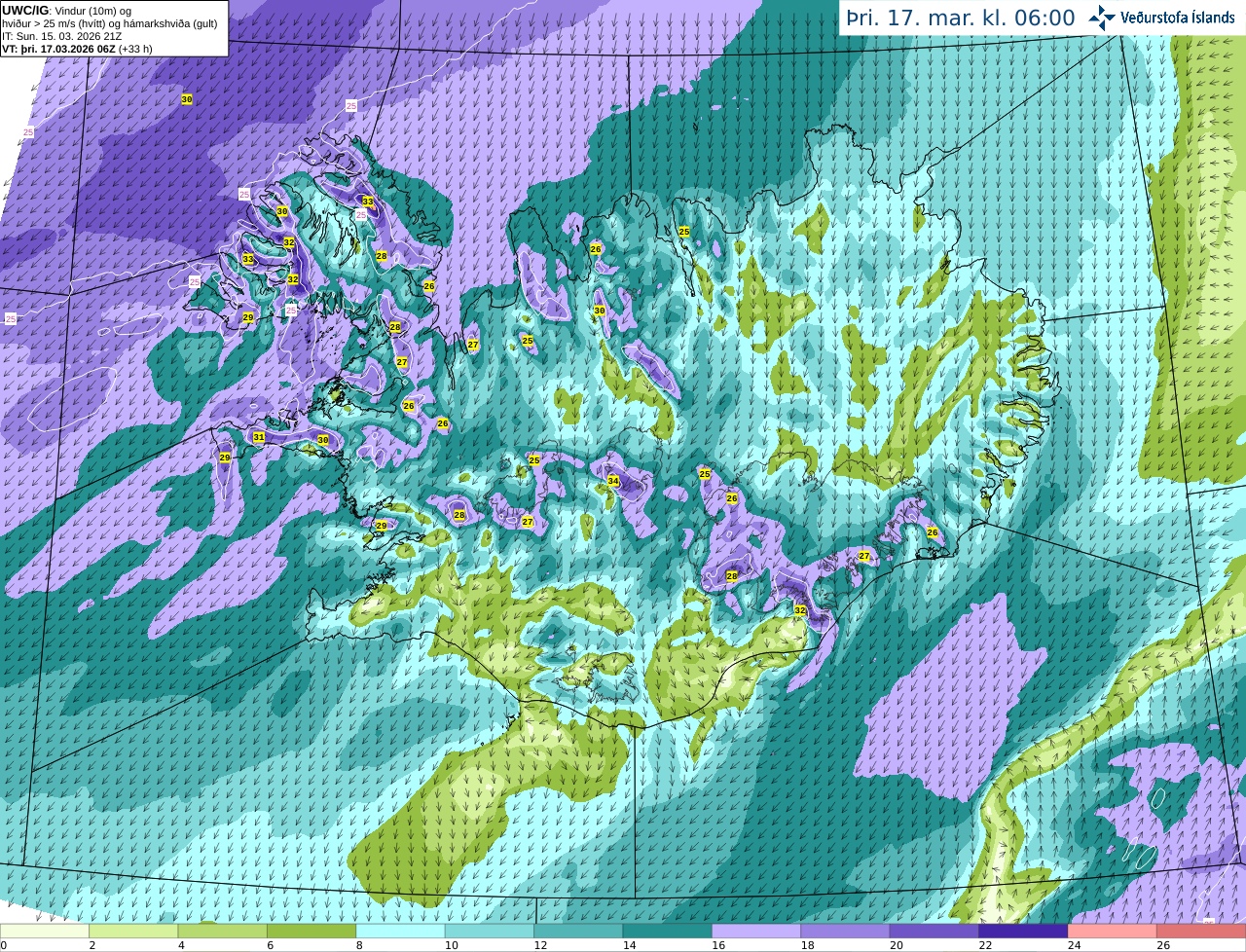Pick the pink 24–26 m/s legend swatch
Image resolution: width=1246 pixels, height=952 pixels.
pyautogui.click(x=1113, y=931)
